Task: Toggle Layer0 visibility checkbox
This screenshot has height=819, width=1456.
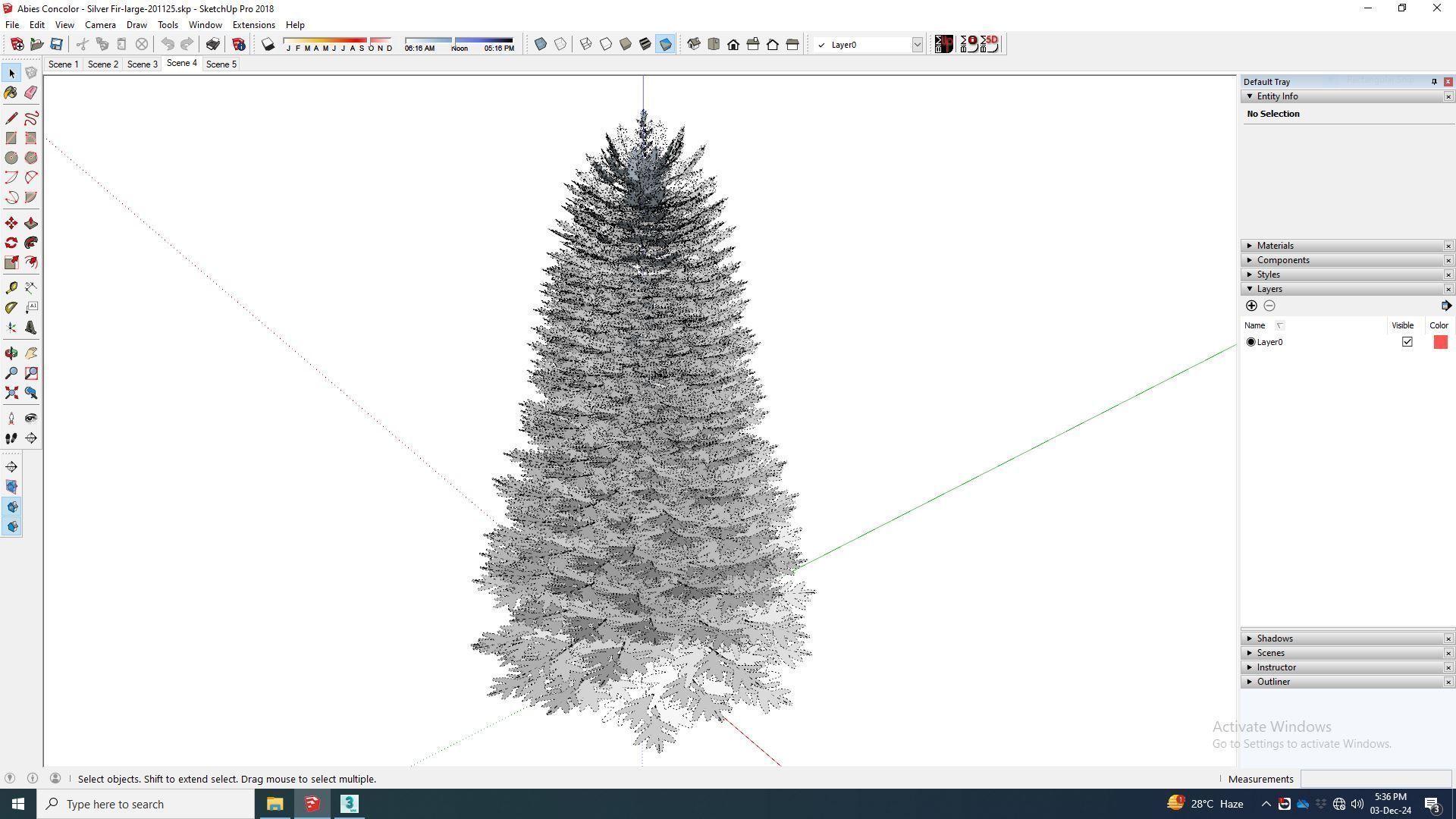Action: [1407, 342]
